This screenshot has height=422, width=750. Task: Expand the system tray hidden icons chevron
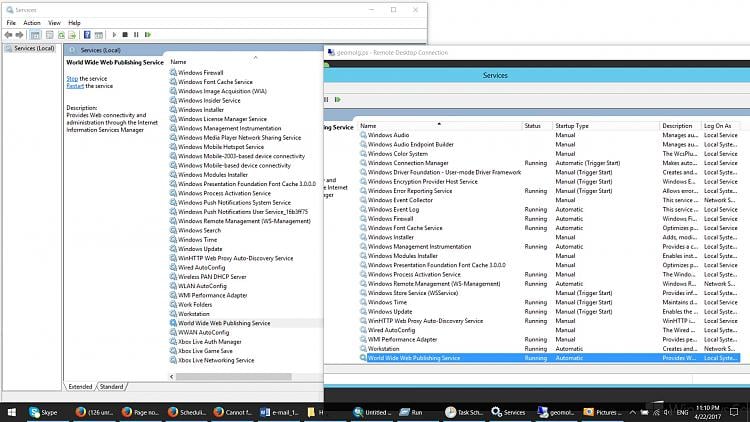click(x=632, y=412)
